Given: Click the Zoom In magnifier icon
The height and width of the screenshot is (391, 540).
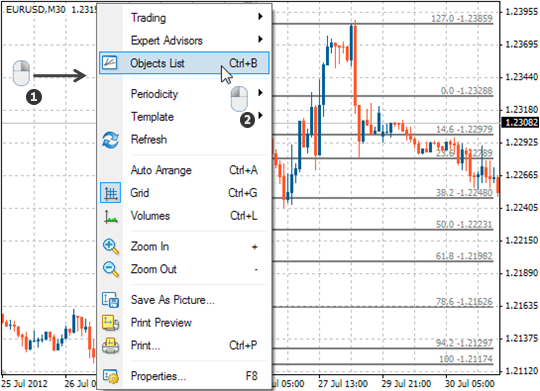Looking at the screenshot, I should [x=111, y=247].
